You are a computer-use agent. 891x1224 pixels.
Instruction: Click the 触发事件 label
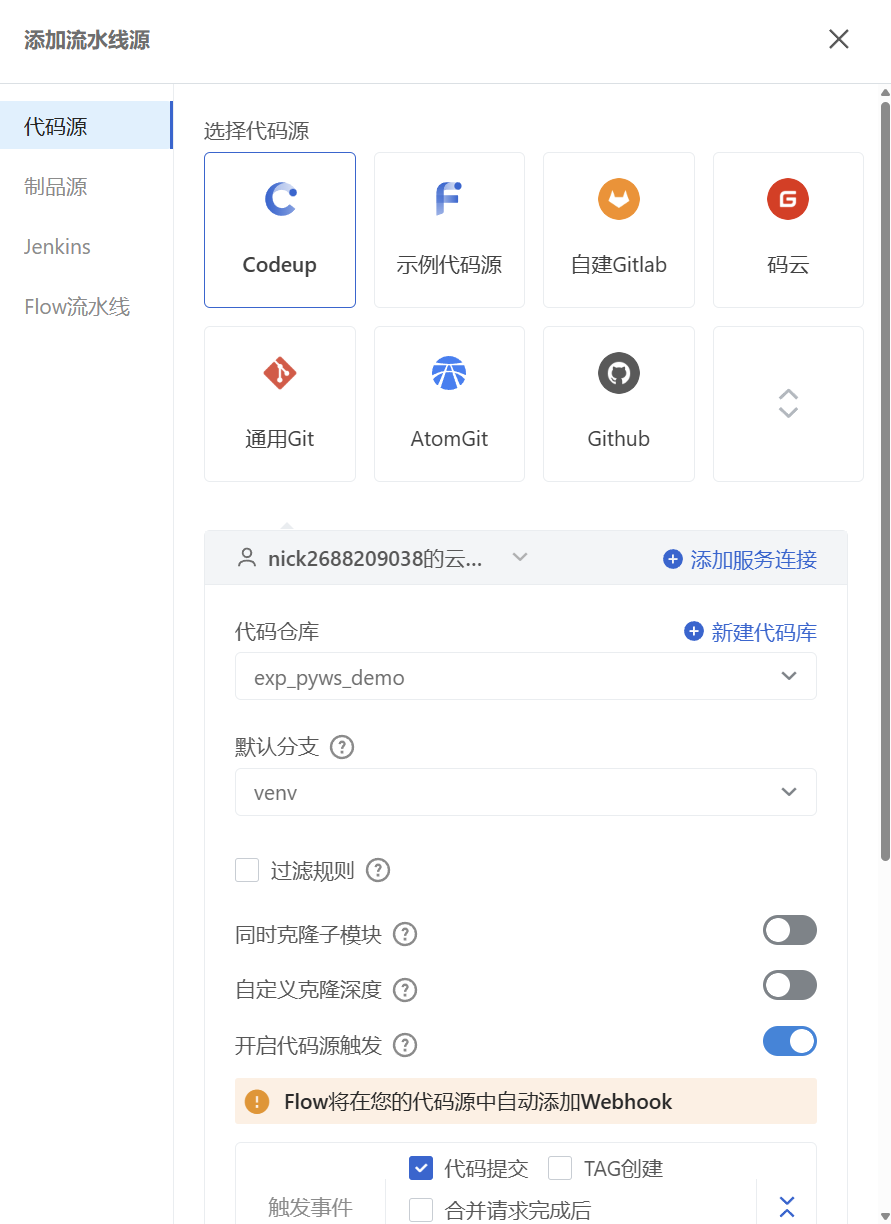coord(310,1207)
